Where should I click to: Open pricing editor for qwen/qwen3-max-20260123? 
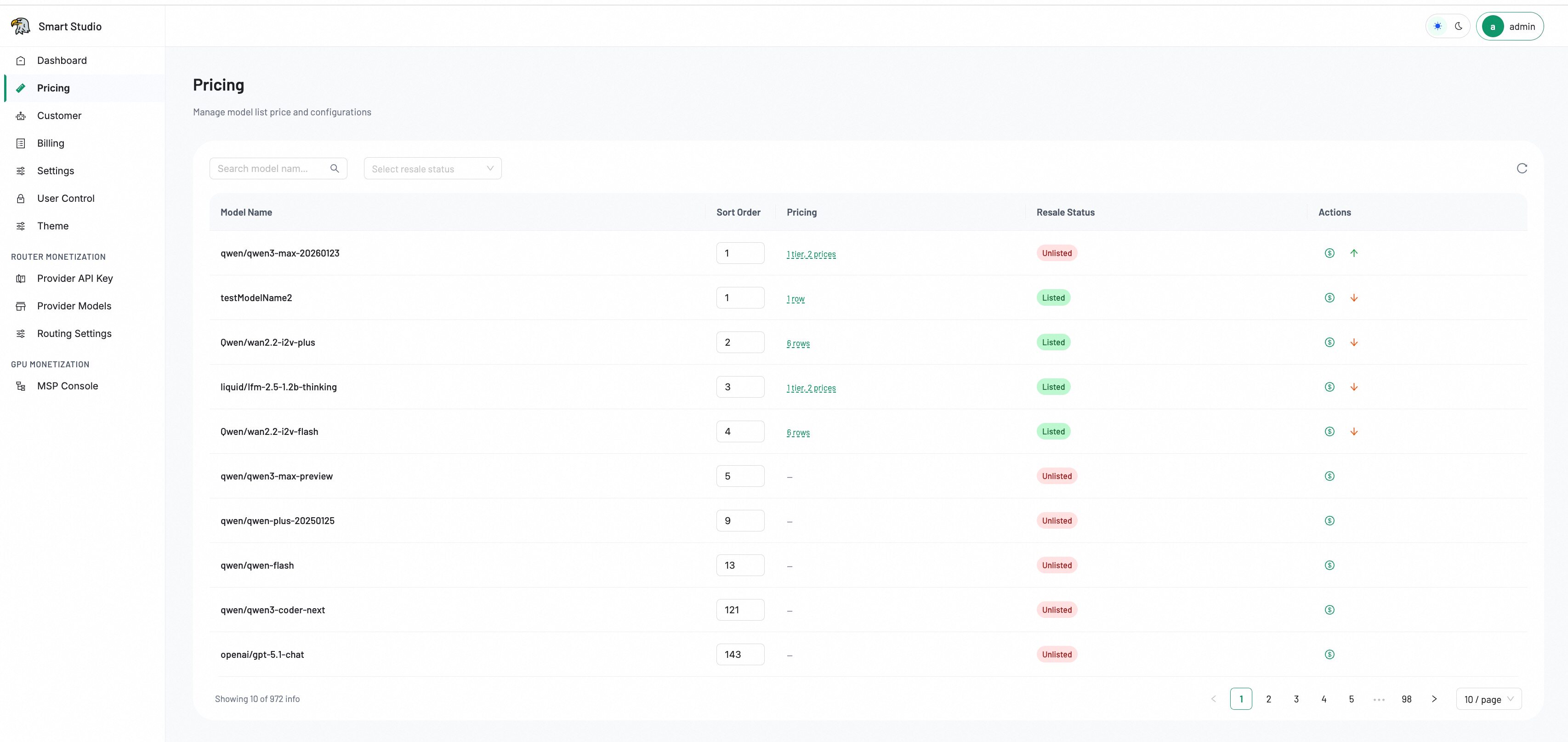[x=1329, y=253]
